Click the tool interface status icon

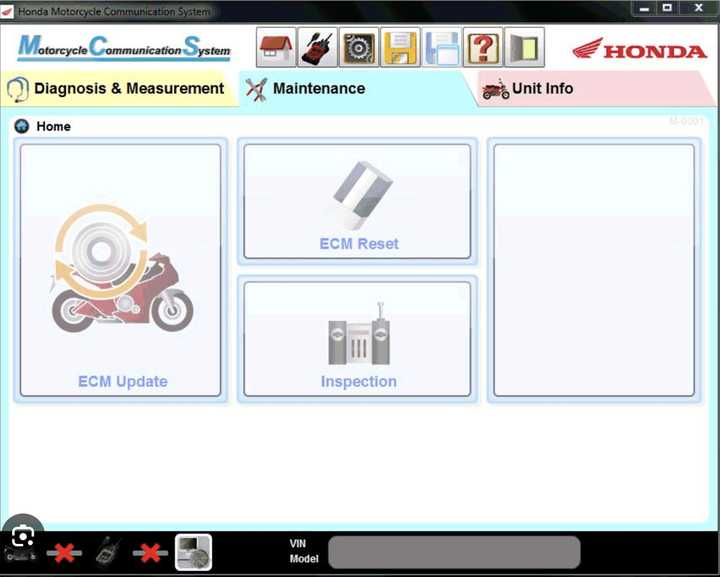tap(108, 552)
